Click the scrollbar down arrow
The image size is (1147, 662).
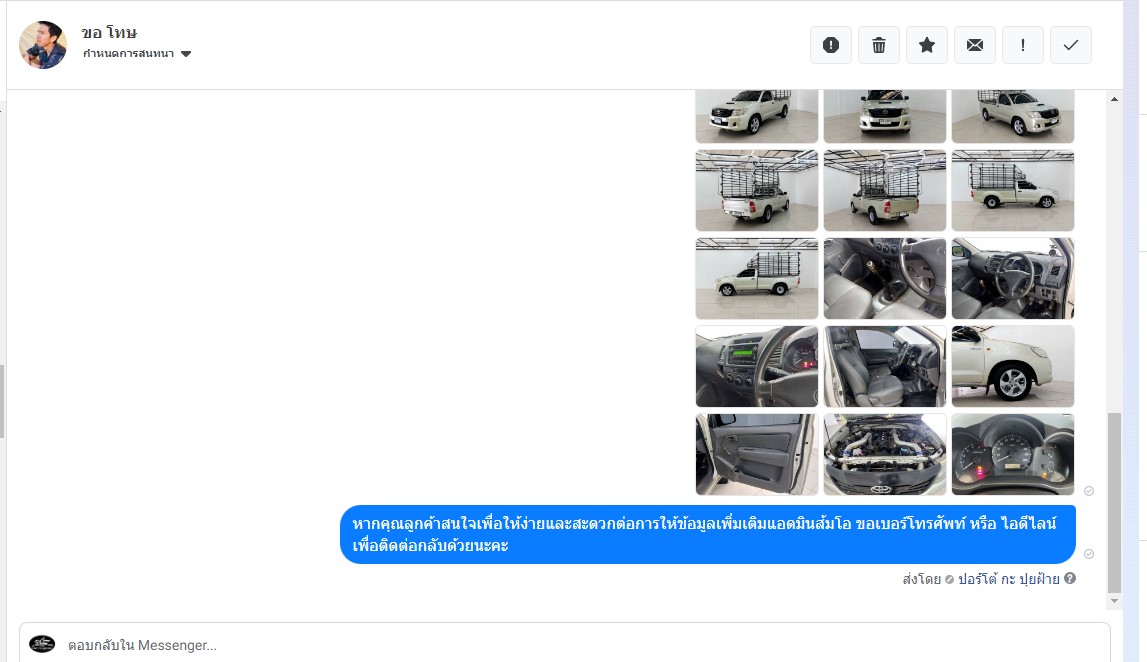[x=1114, y=601]
